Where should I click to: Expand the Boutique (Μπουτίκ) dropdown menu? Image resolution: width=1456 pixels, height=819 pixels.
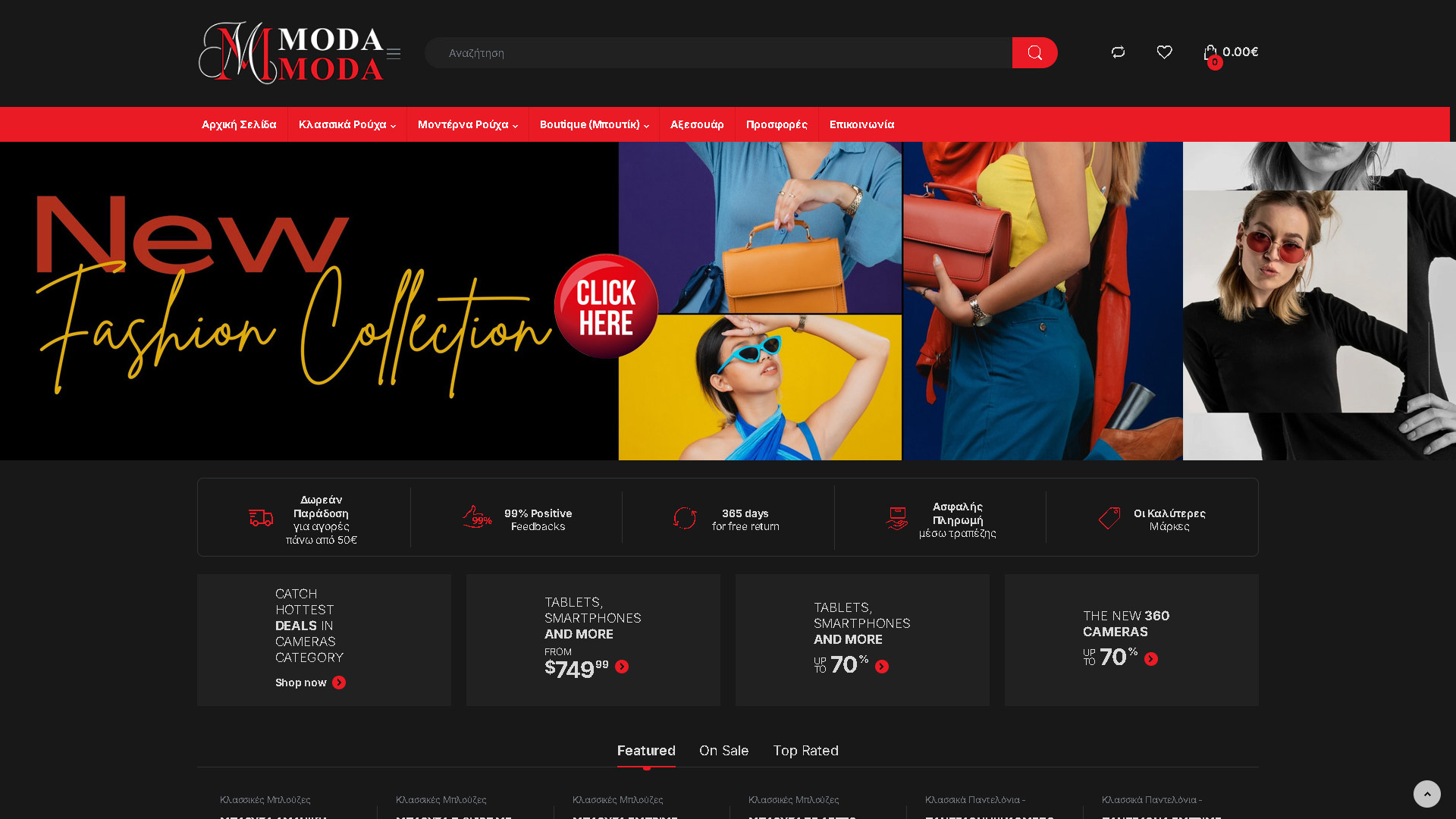[x=594, y=124]
